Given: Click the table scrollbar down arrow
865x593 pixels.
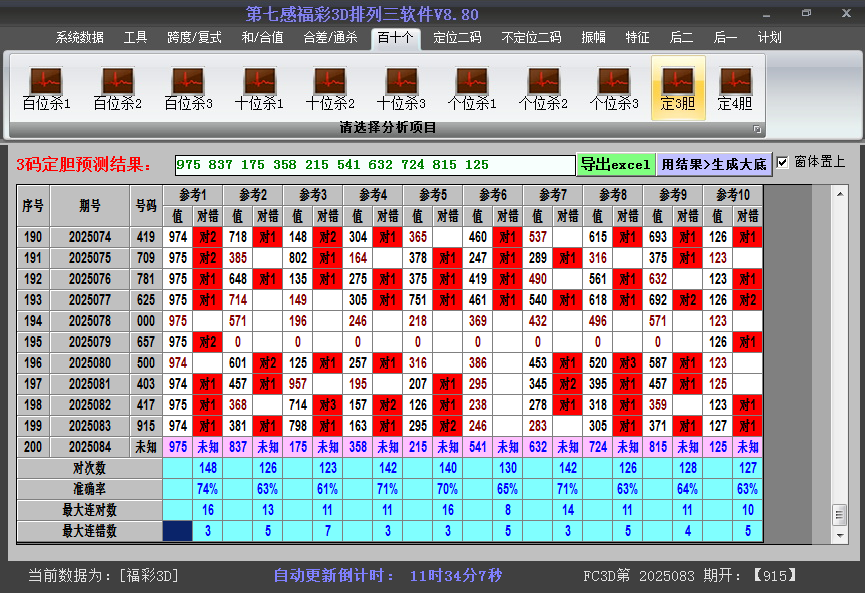Looking at the screenshot, I should click(840, 535).
